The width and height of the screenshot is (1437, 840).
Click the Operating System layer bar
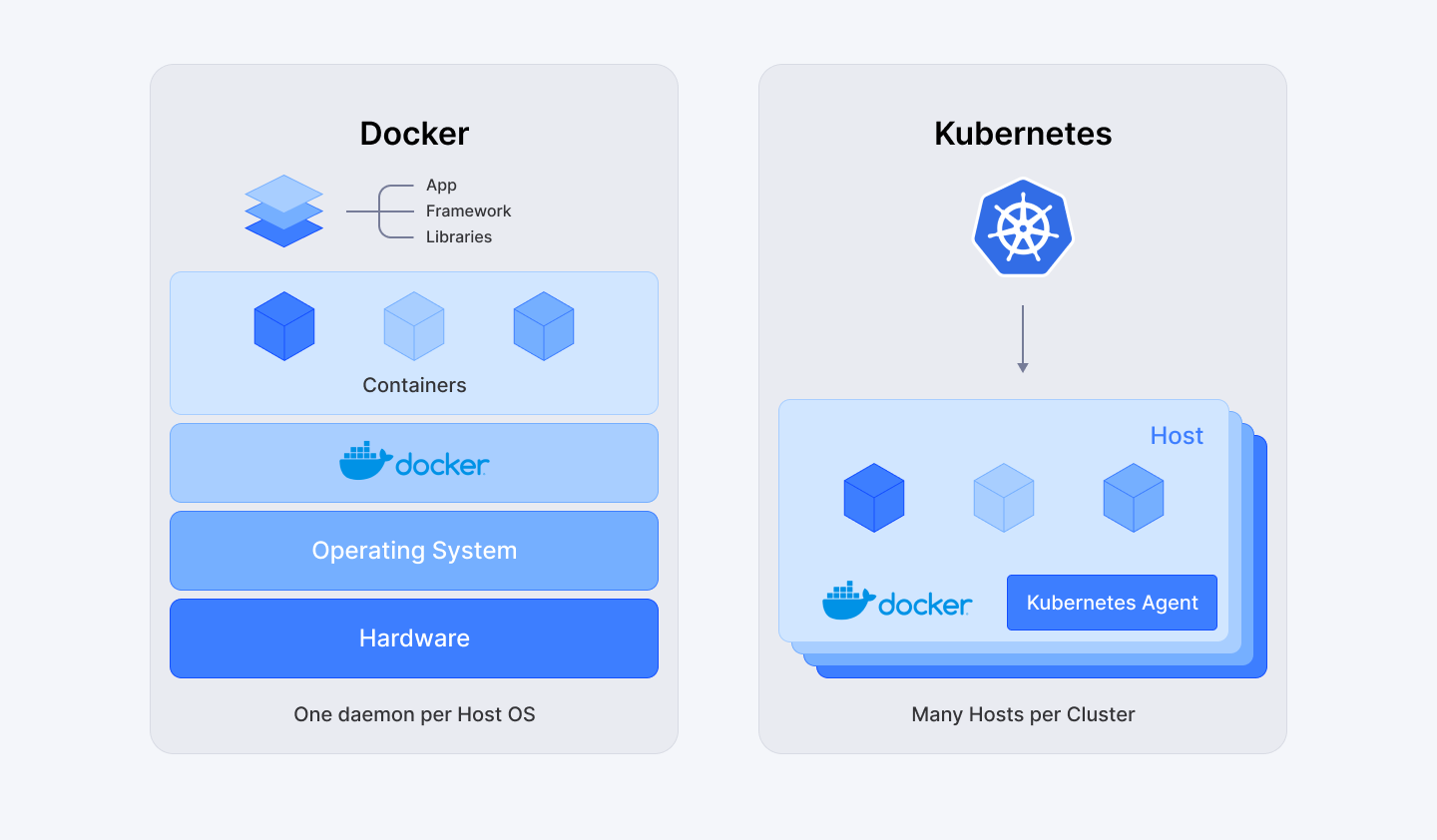413,550
